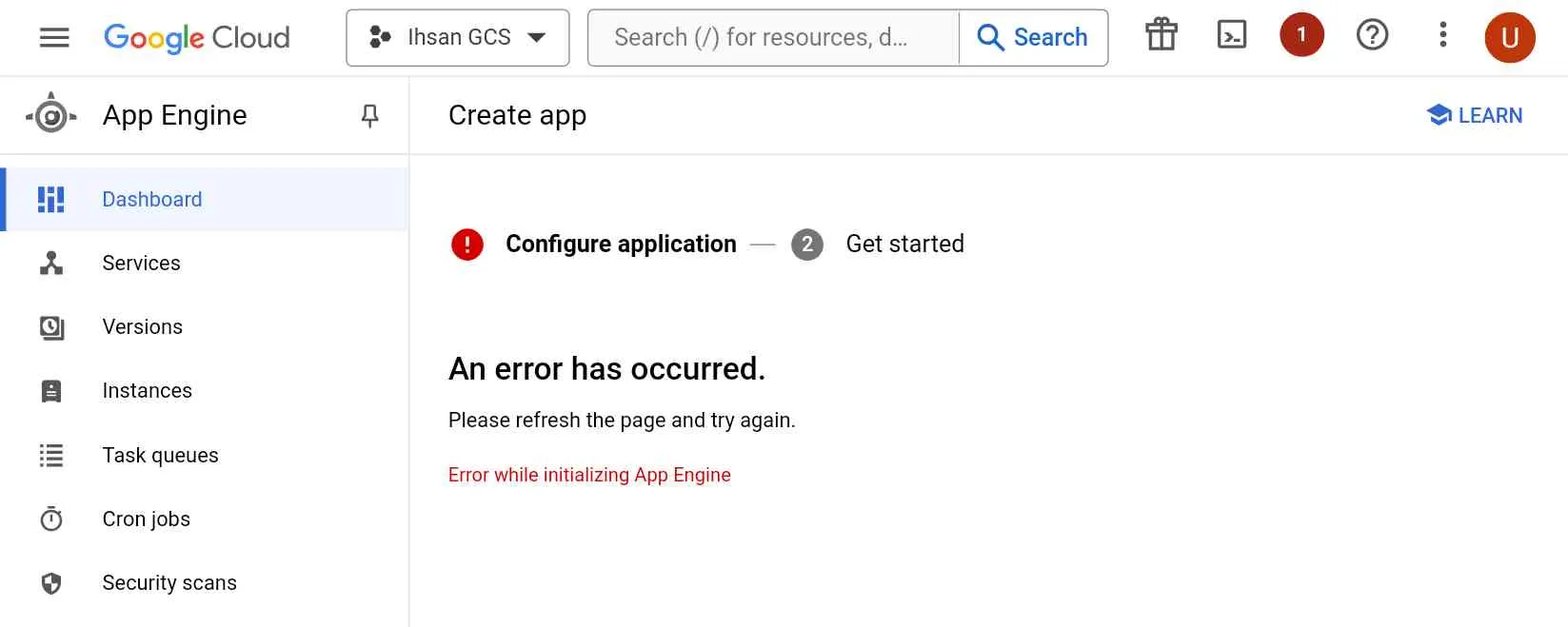Click the Instances icon
Screen dimensions: 1568x627
click(51, 391)
